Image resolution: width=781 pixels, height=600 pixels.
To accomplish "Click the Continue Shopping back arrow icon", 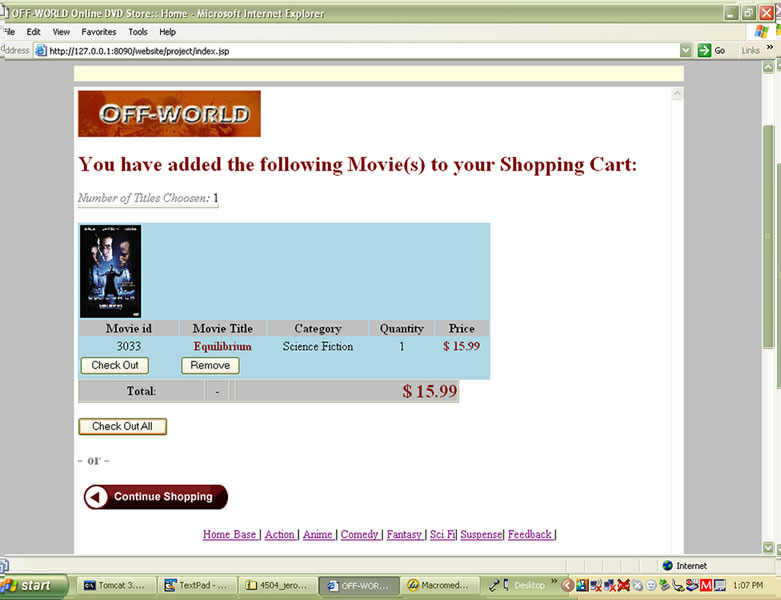I will point(97,497).
